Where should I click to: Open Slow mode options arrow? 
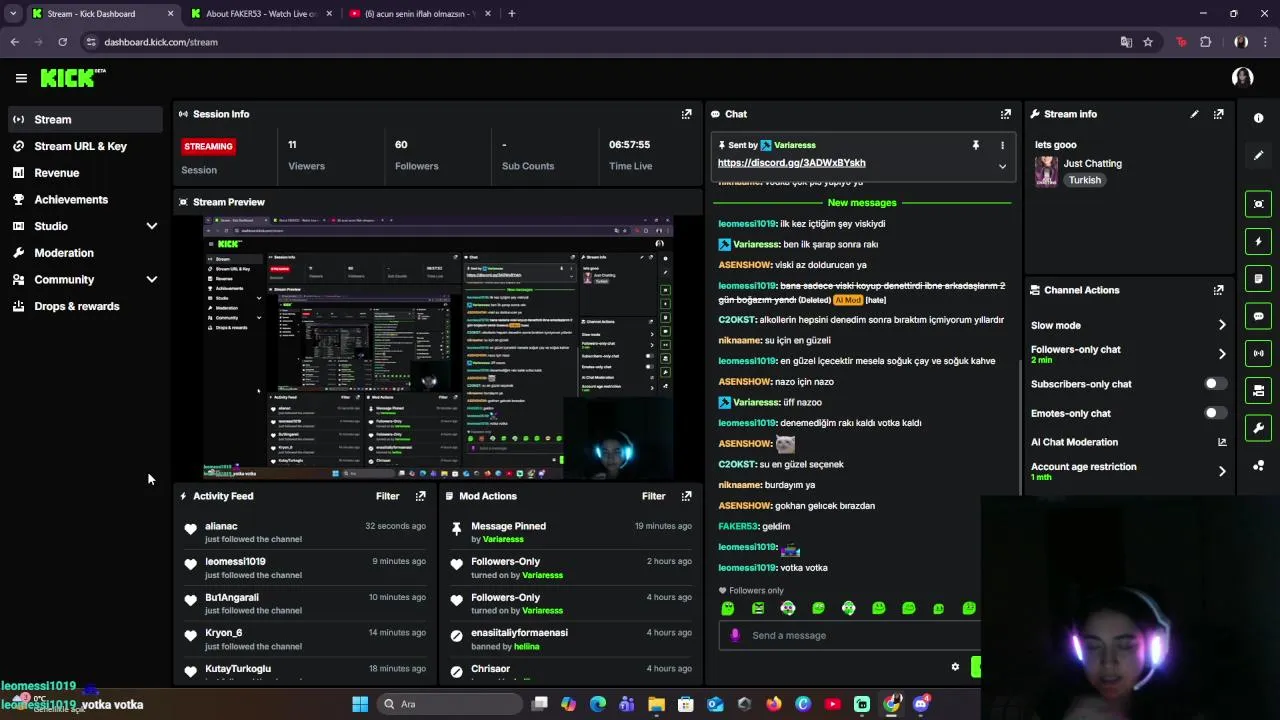click(x=1221, y=325)
